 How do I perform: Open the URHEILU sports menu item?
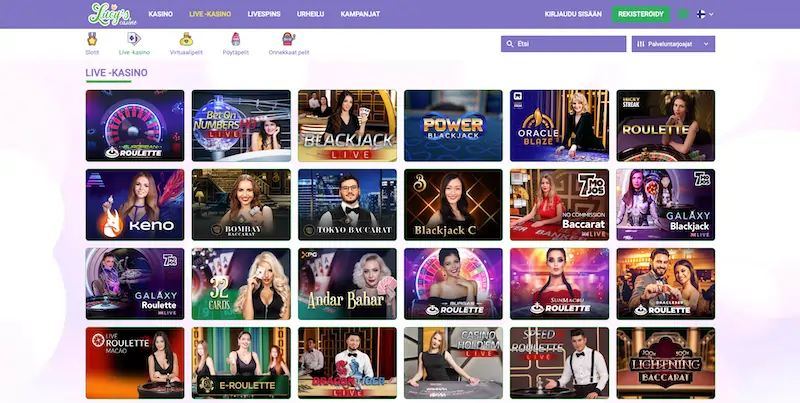pos(310,14)
